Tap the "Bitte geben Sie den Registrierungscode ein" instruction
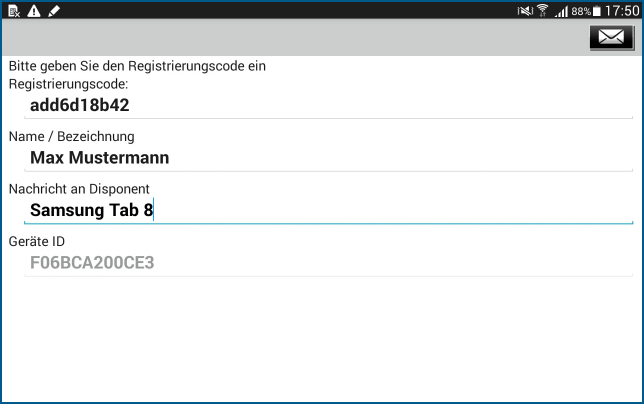Image resolution: width=644 pixels, height=404 pixels. tap(137, 67)
